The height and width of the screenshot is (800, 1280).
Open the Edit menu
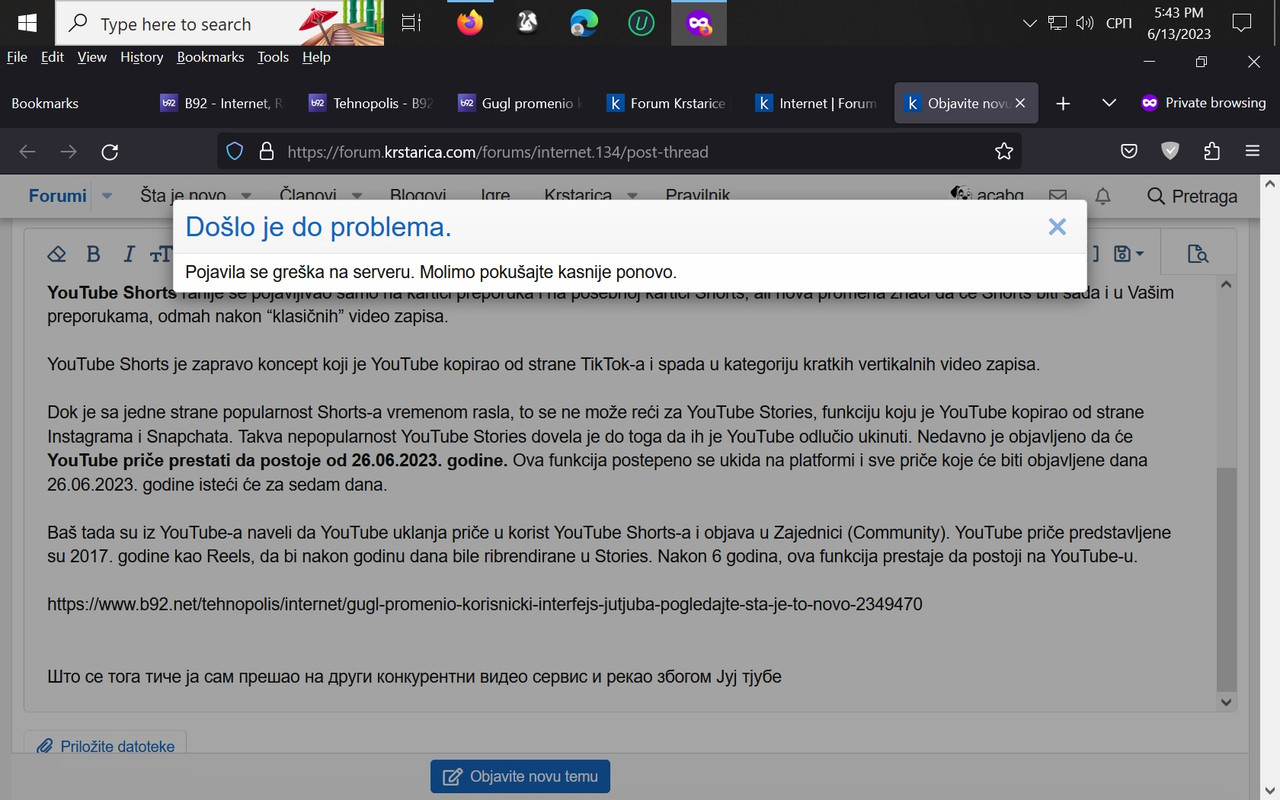pyautogui.click(x=52, y=57)
